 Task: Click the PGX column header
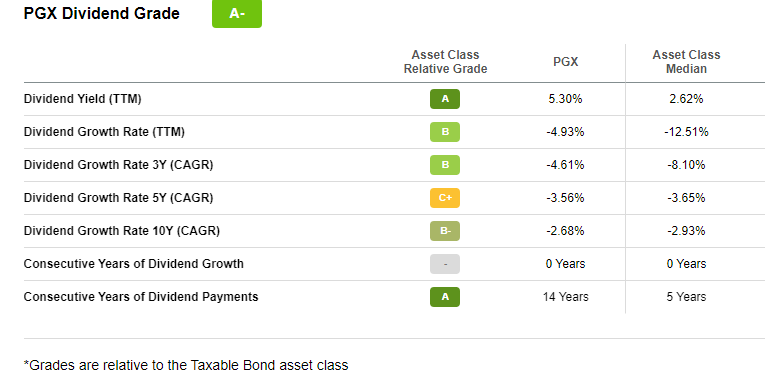pyautogui.click(x=565, y=62)
